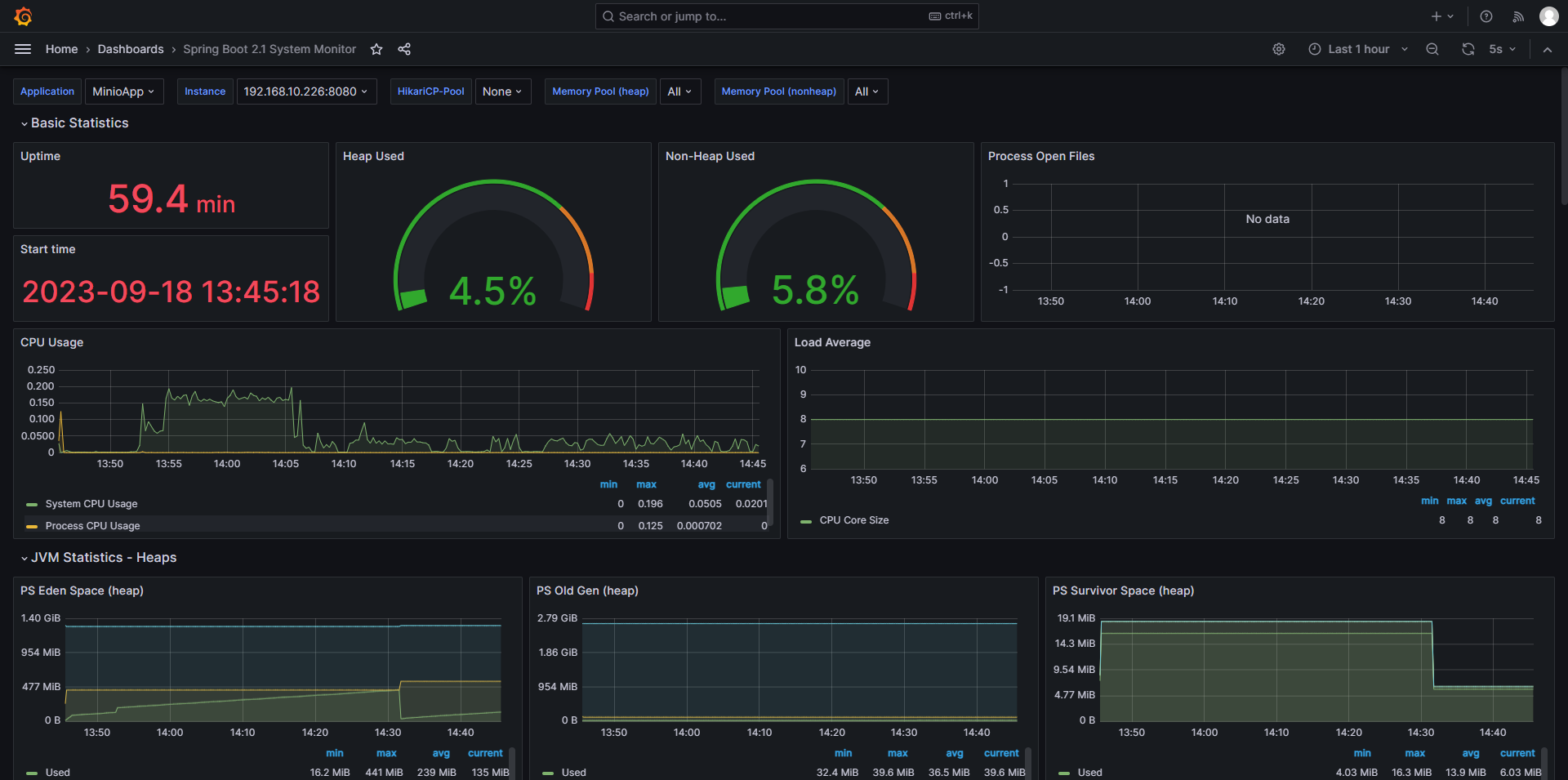Open the Last 1 hour time picker
This screenshot has height=780, width=1568.
pos(1358,49)
